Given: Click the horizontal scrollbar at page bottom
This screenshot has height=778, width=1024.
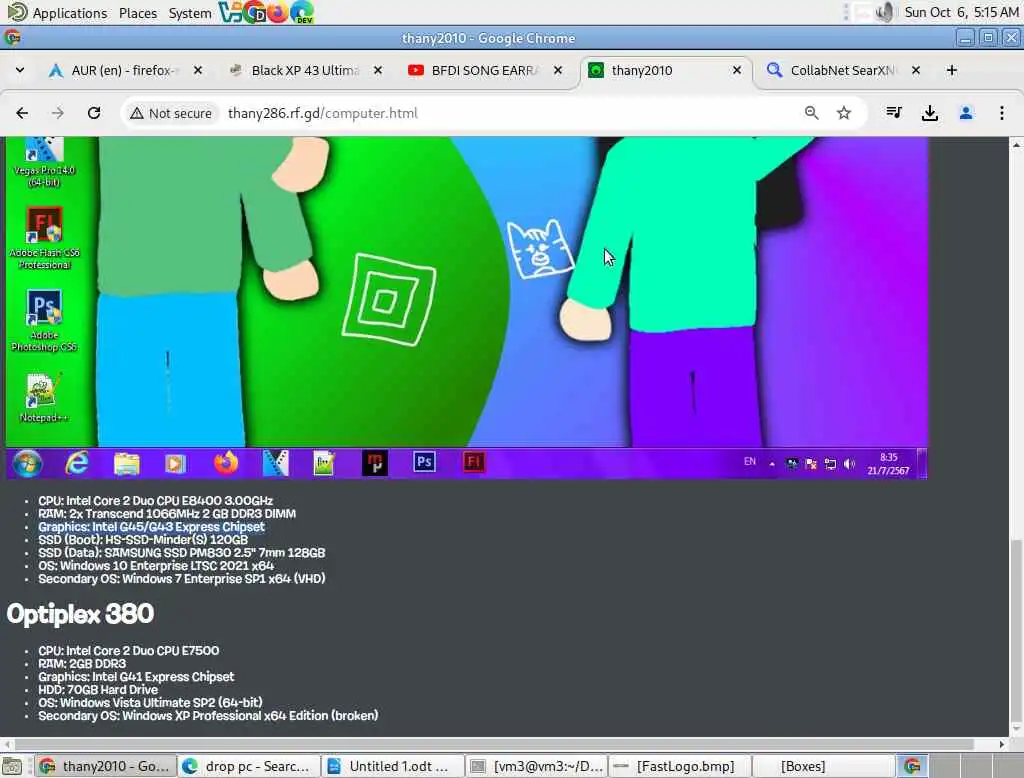Looking at the screenshot, I should (494, 744).
